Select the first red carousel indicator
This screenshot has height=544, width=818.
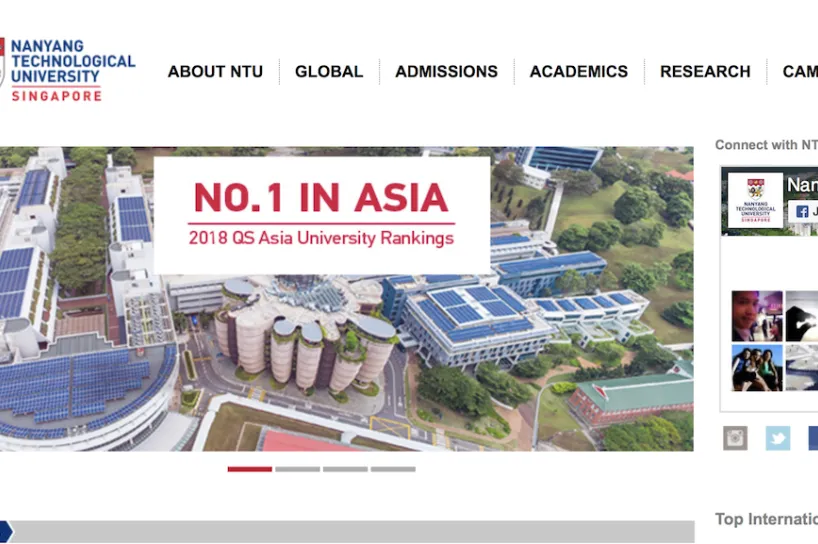249,469
